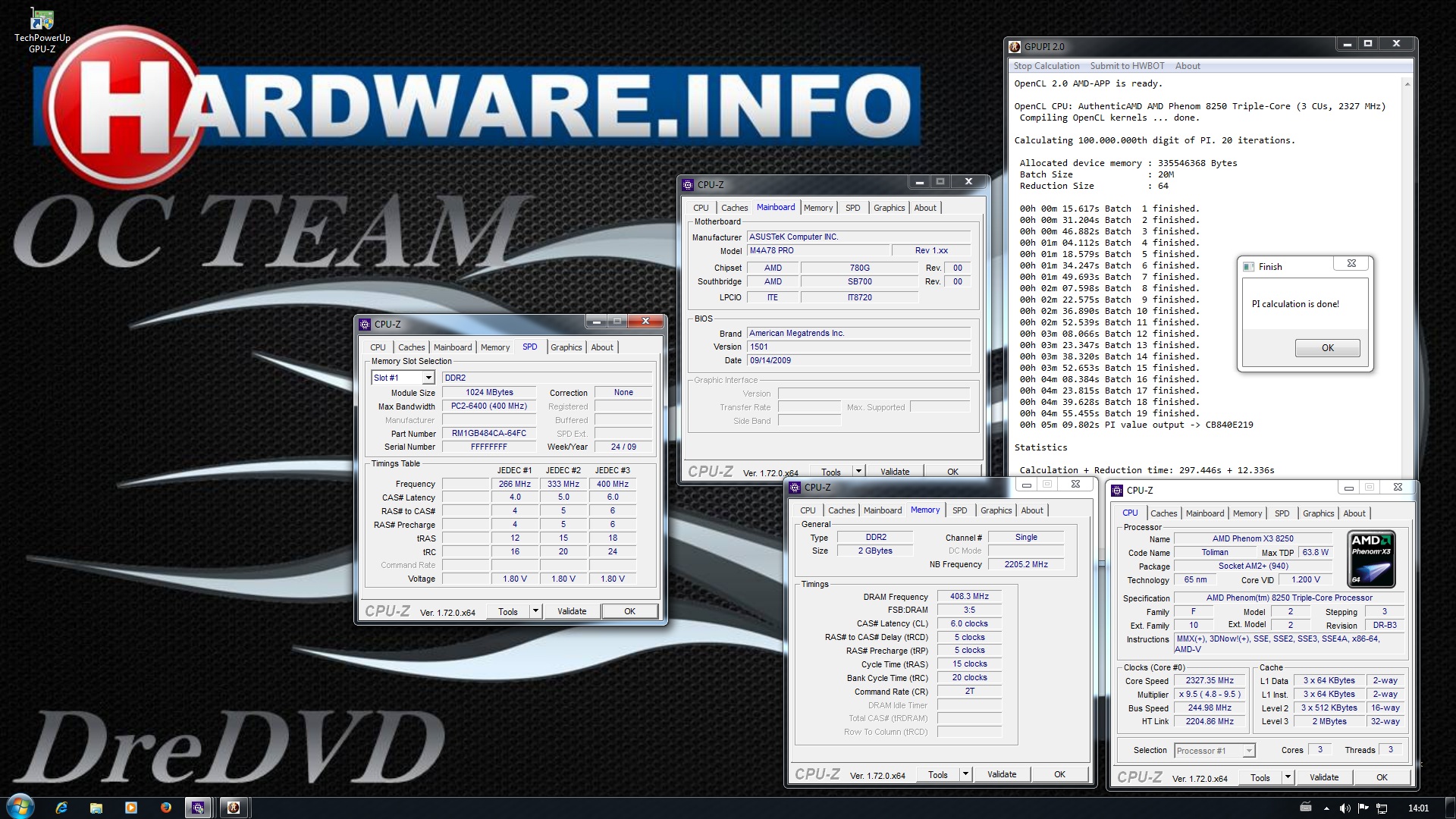Click the GPUPI output scrollbar up arrow
1456x819 pixels.
click(1407, 83)
